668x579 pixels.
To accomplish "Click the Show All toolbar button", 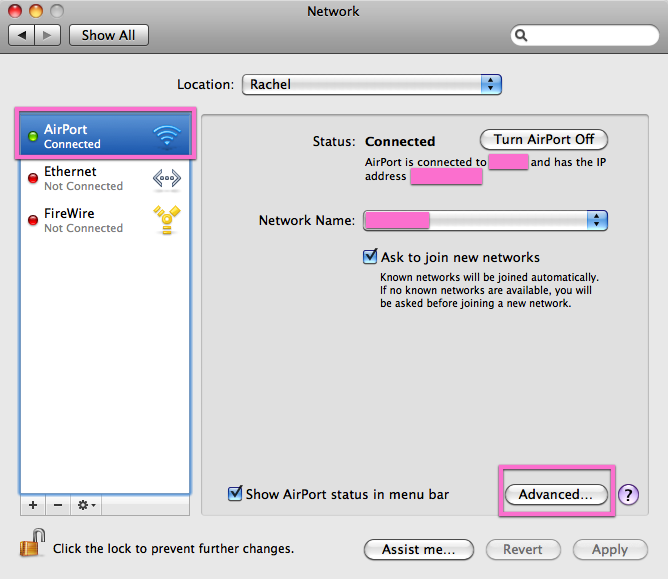I will [x=108, y=35].
